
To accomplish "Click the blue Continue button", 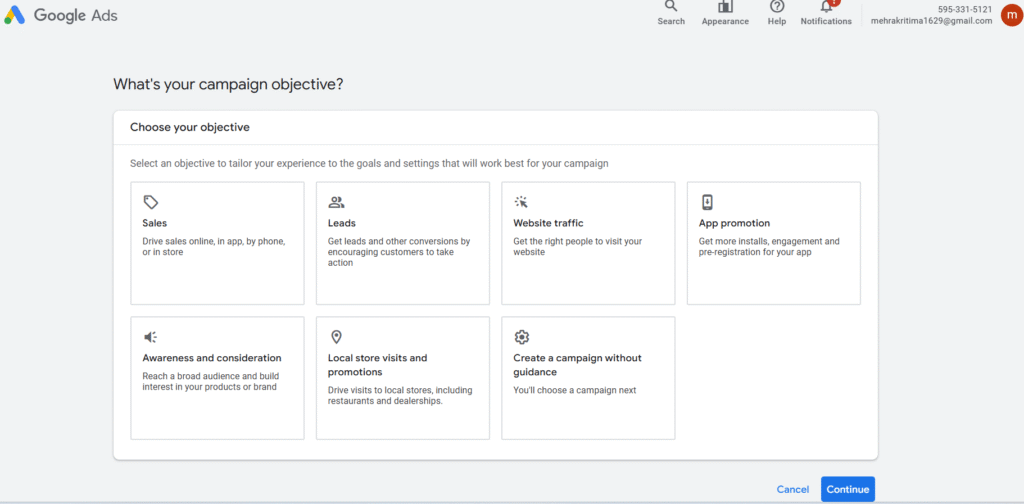I will tap(848, 490).
